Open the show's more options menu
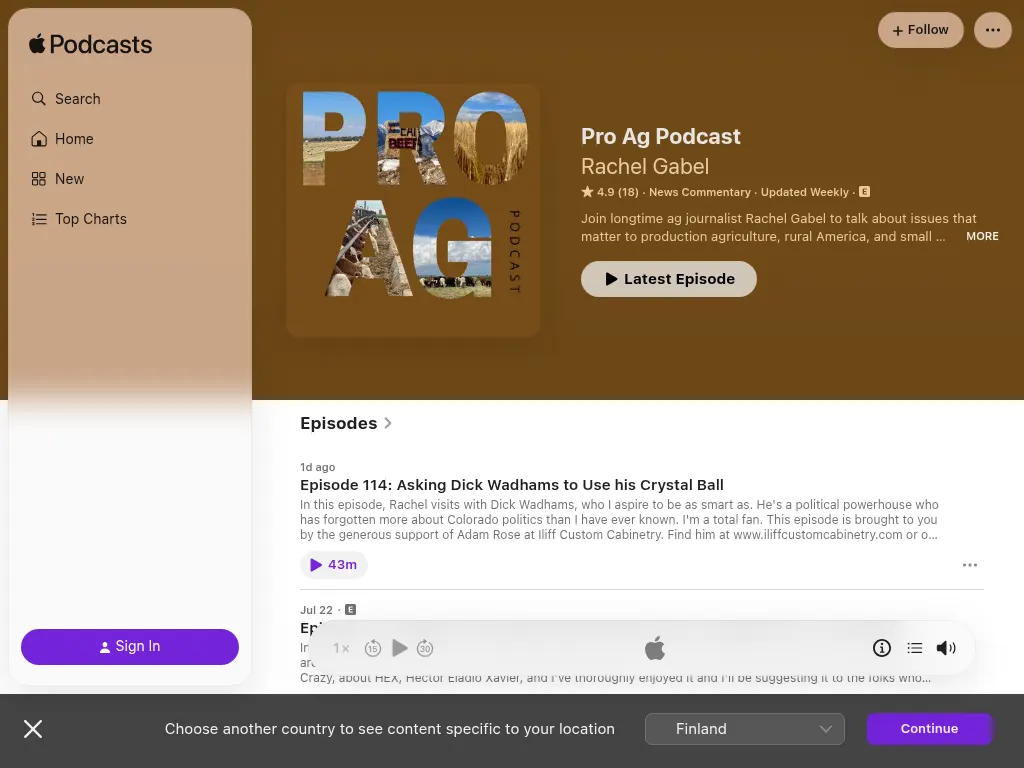 coord(993,30)
